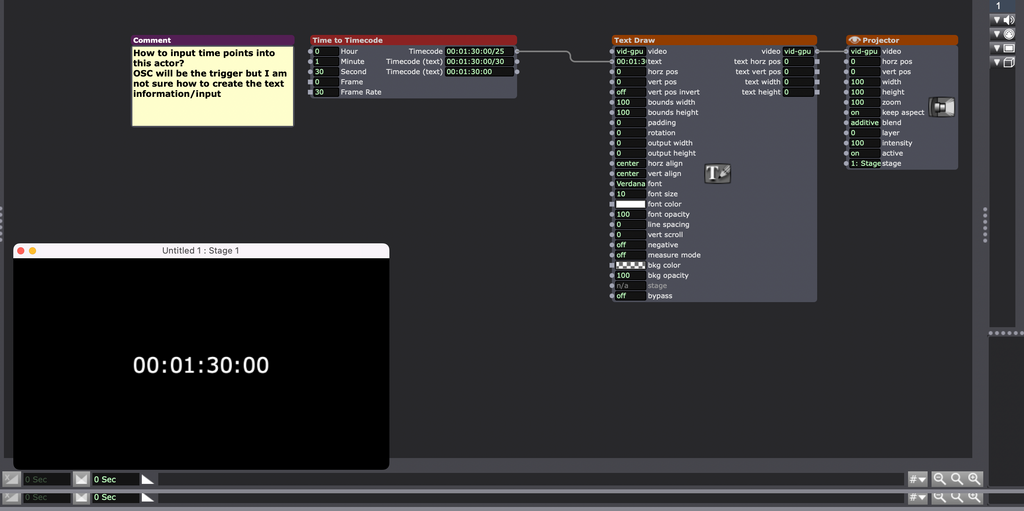
Task: Click the white font color swatch
Action: [x=630, y=204]
